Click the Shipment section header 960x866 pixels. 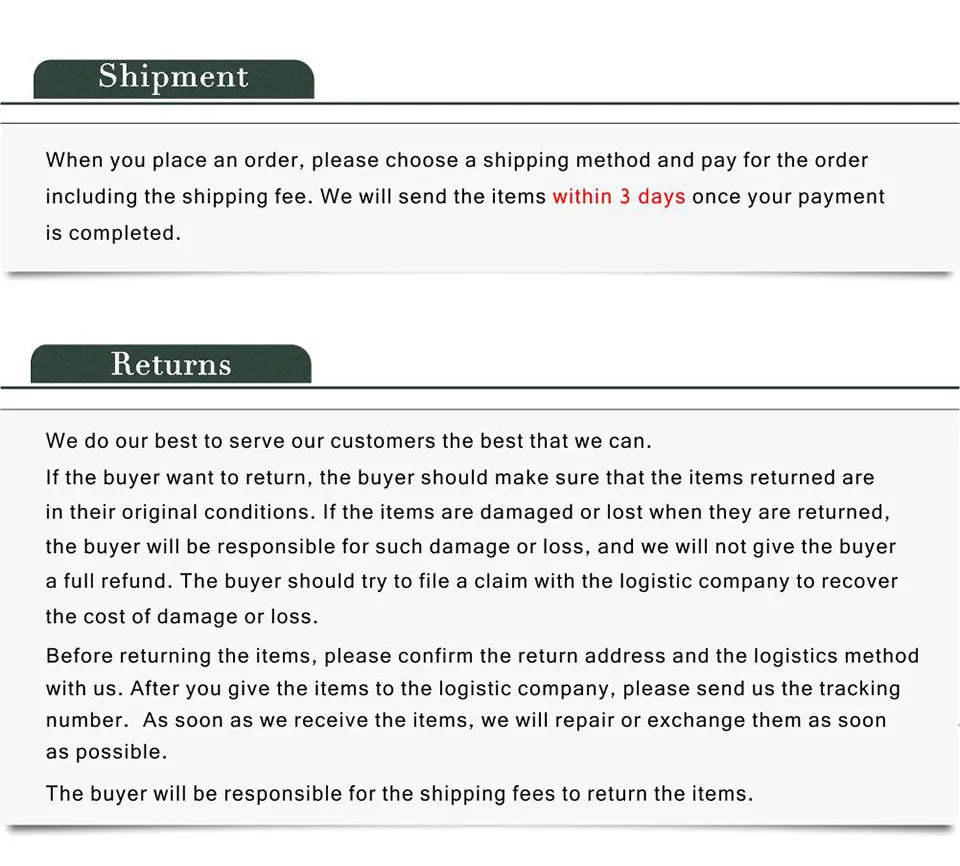pyautogui.click(x=173, y=77)
